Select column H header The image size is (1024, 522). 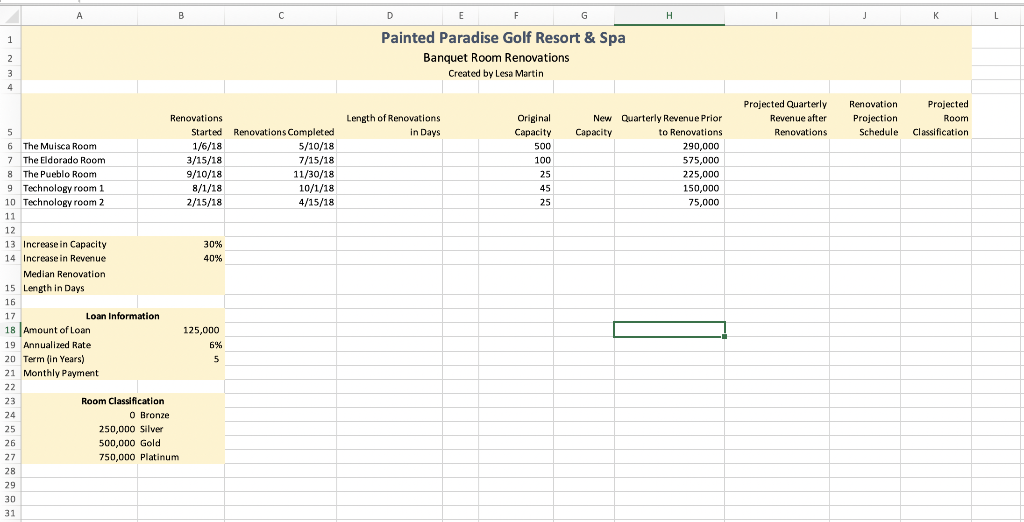tap(669, 16)
